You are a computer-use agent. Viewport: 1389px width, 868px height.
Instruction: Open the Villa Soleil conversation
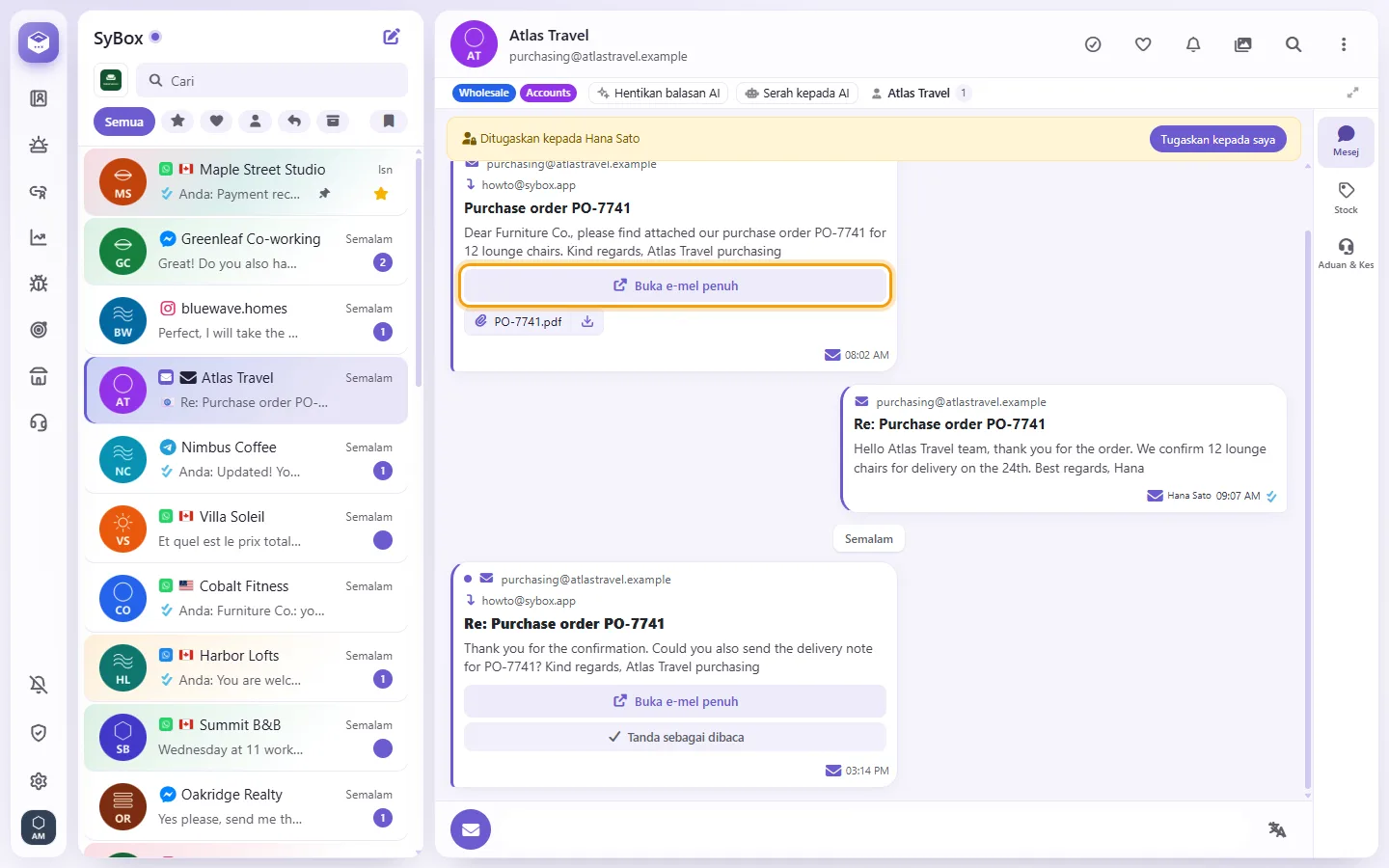click(x=246, y=529)
